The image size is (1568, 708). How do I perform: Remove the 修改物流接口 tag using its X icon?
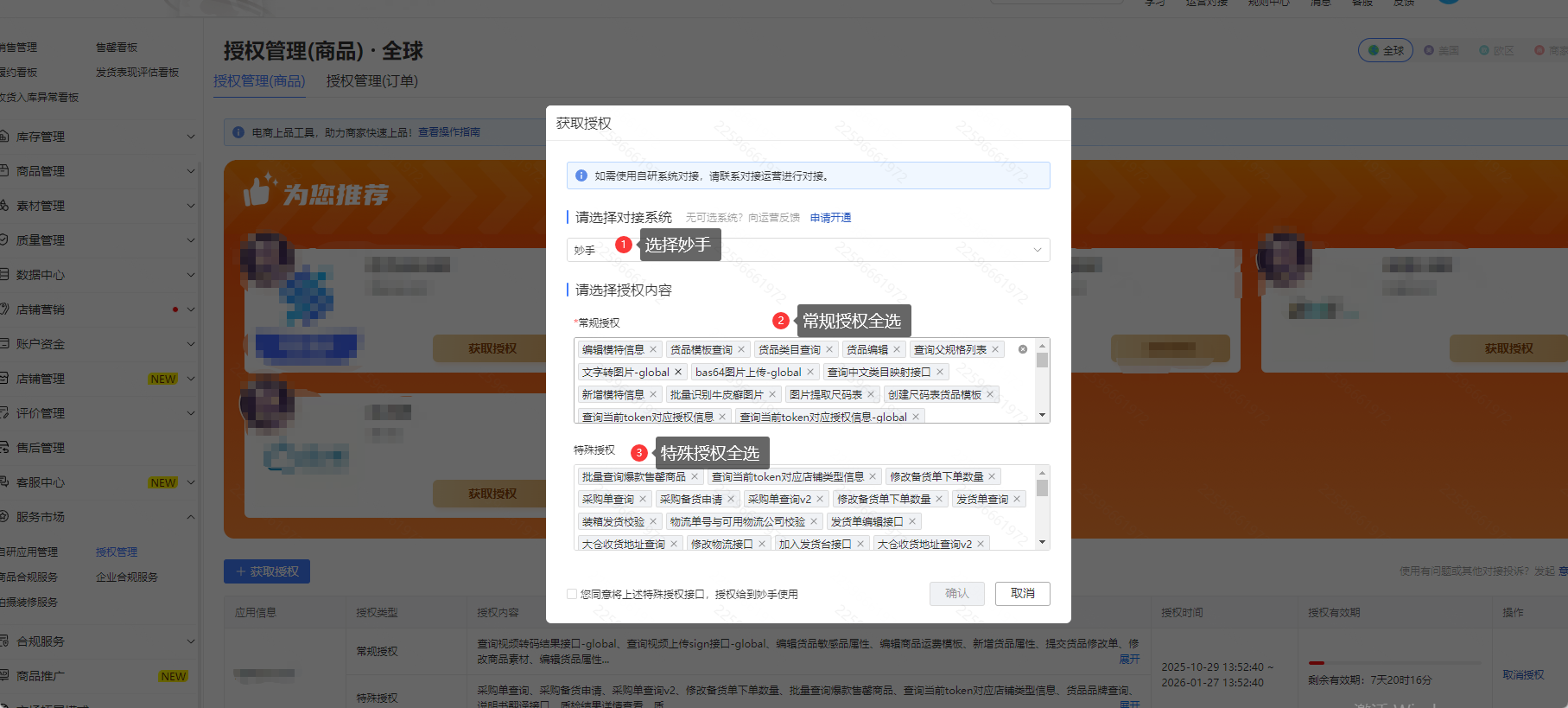pos(762,544)
